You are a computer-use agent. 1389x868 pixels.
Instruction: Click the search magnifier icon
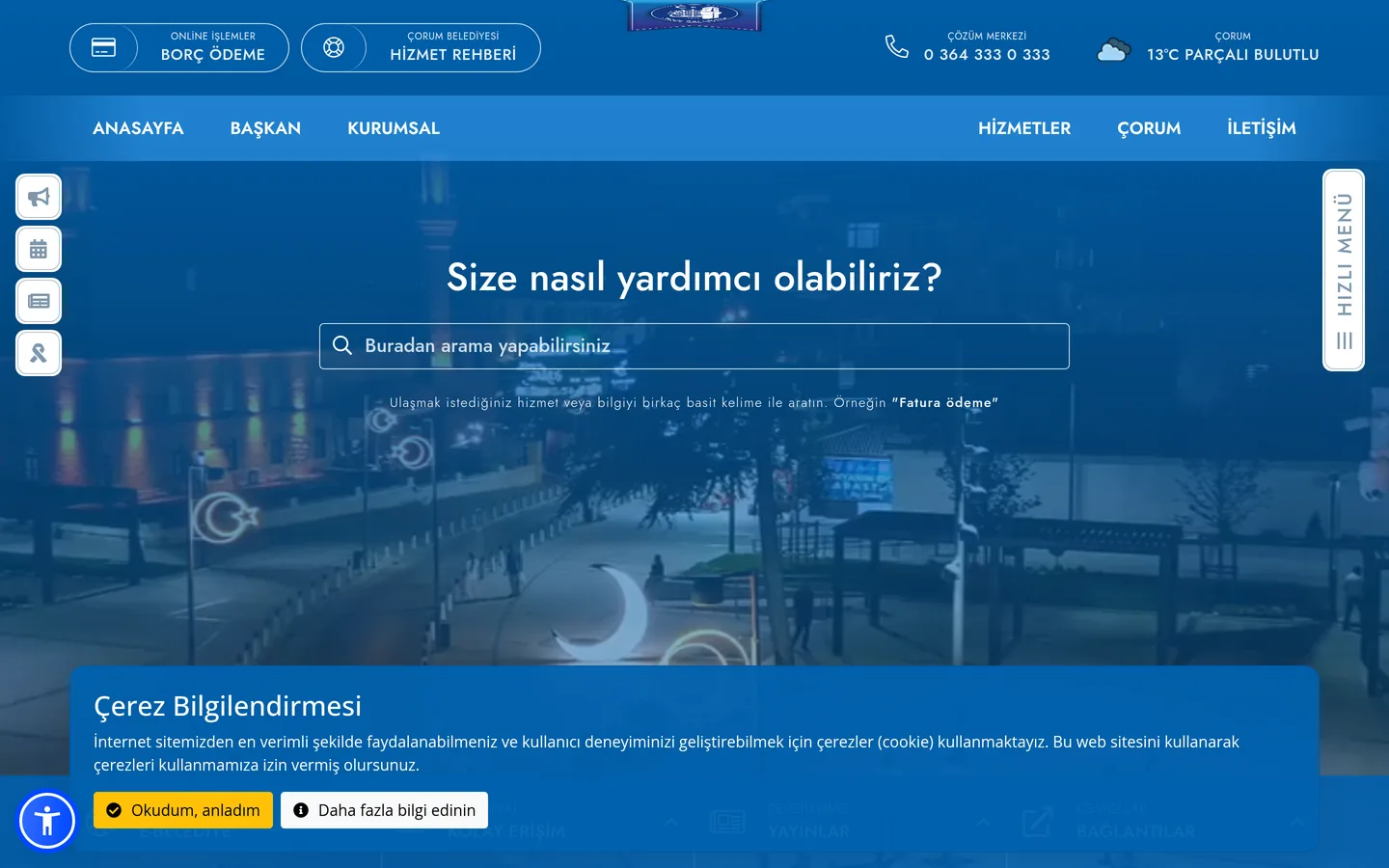(x=342, y=345)
